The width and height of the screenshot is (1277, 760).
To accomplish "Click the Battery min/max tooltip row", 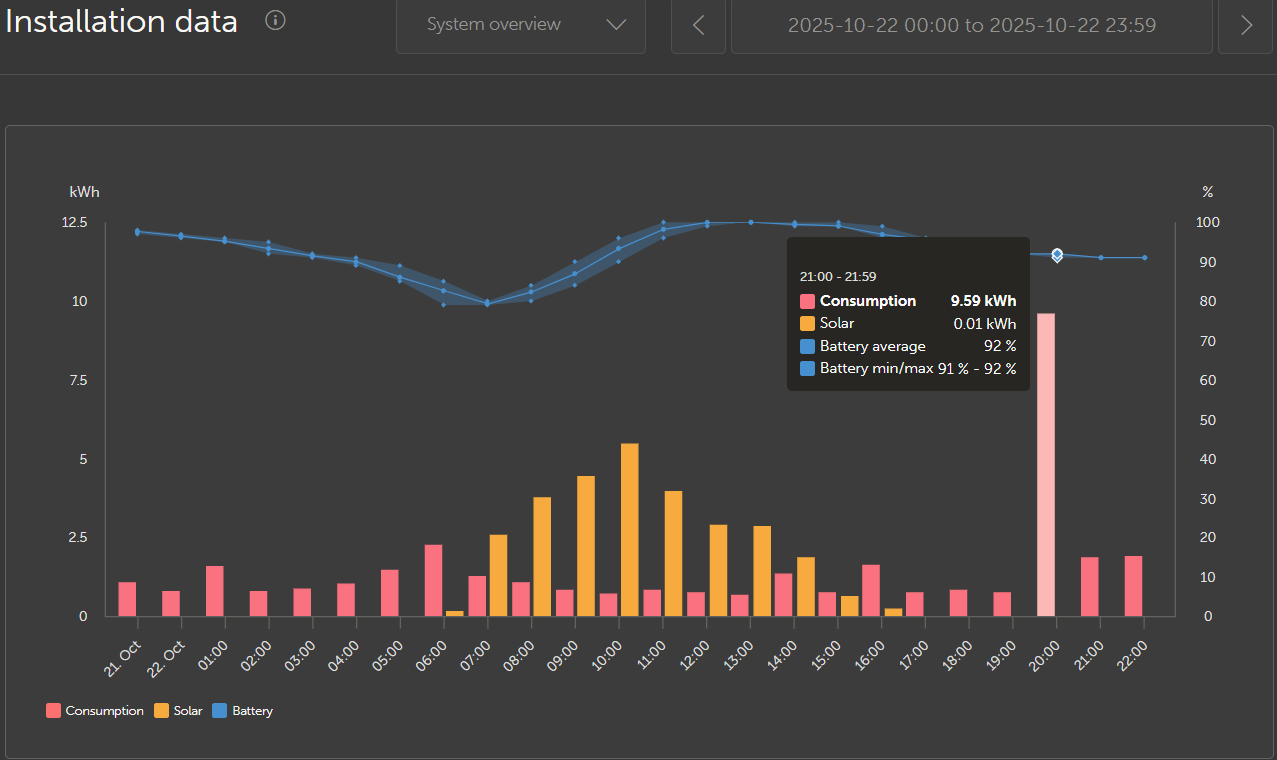I will [908, 369].
